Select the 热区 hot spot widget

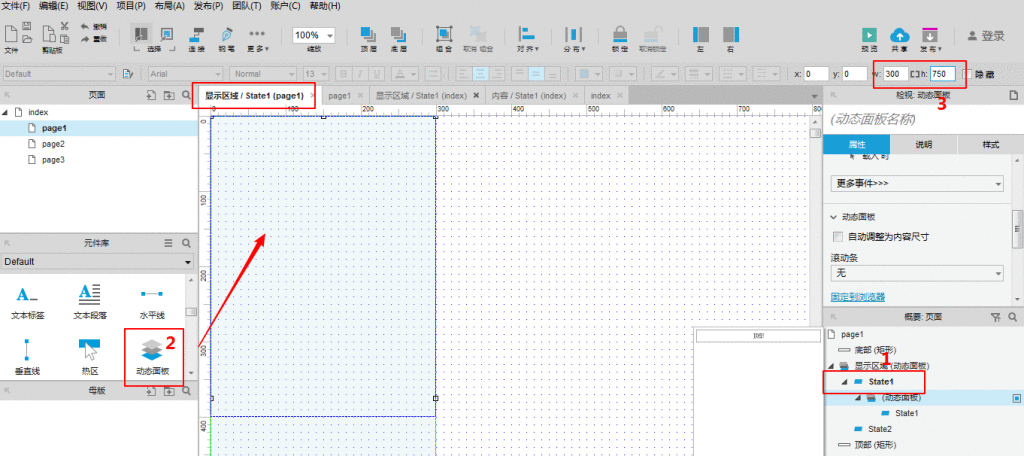(89, 357)
